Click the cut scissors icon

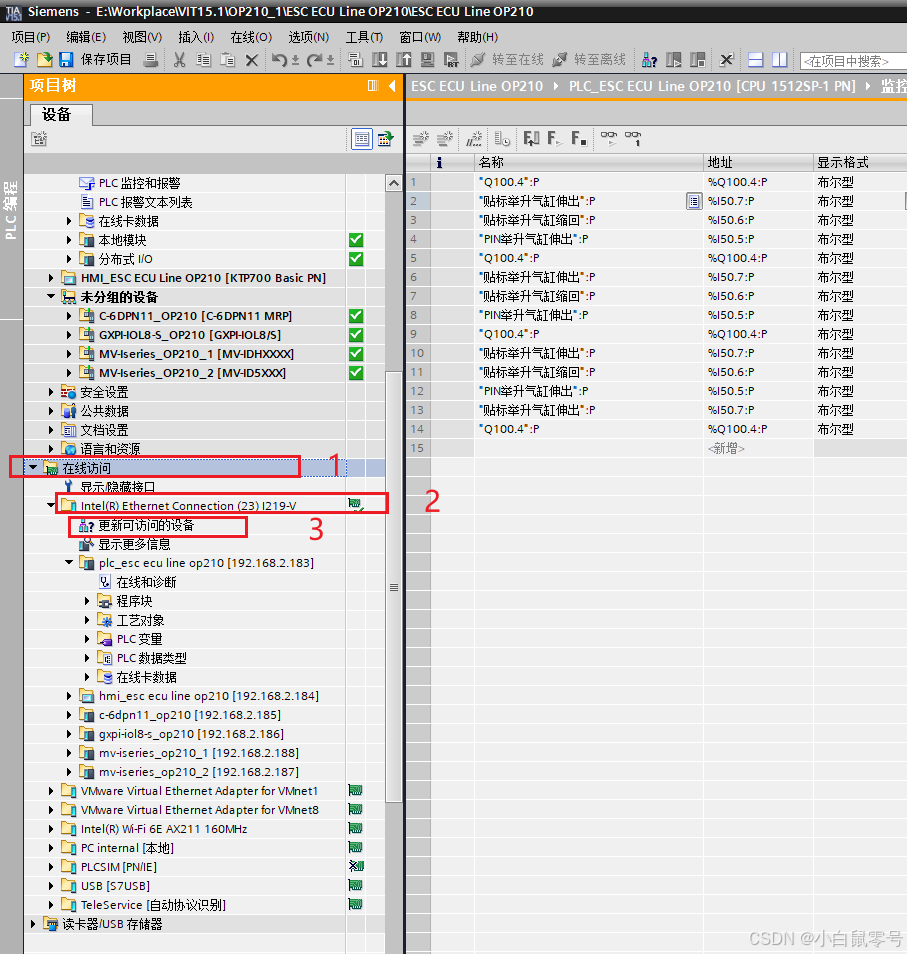(179, 59)
